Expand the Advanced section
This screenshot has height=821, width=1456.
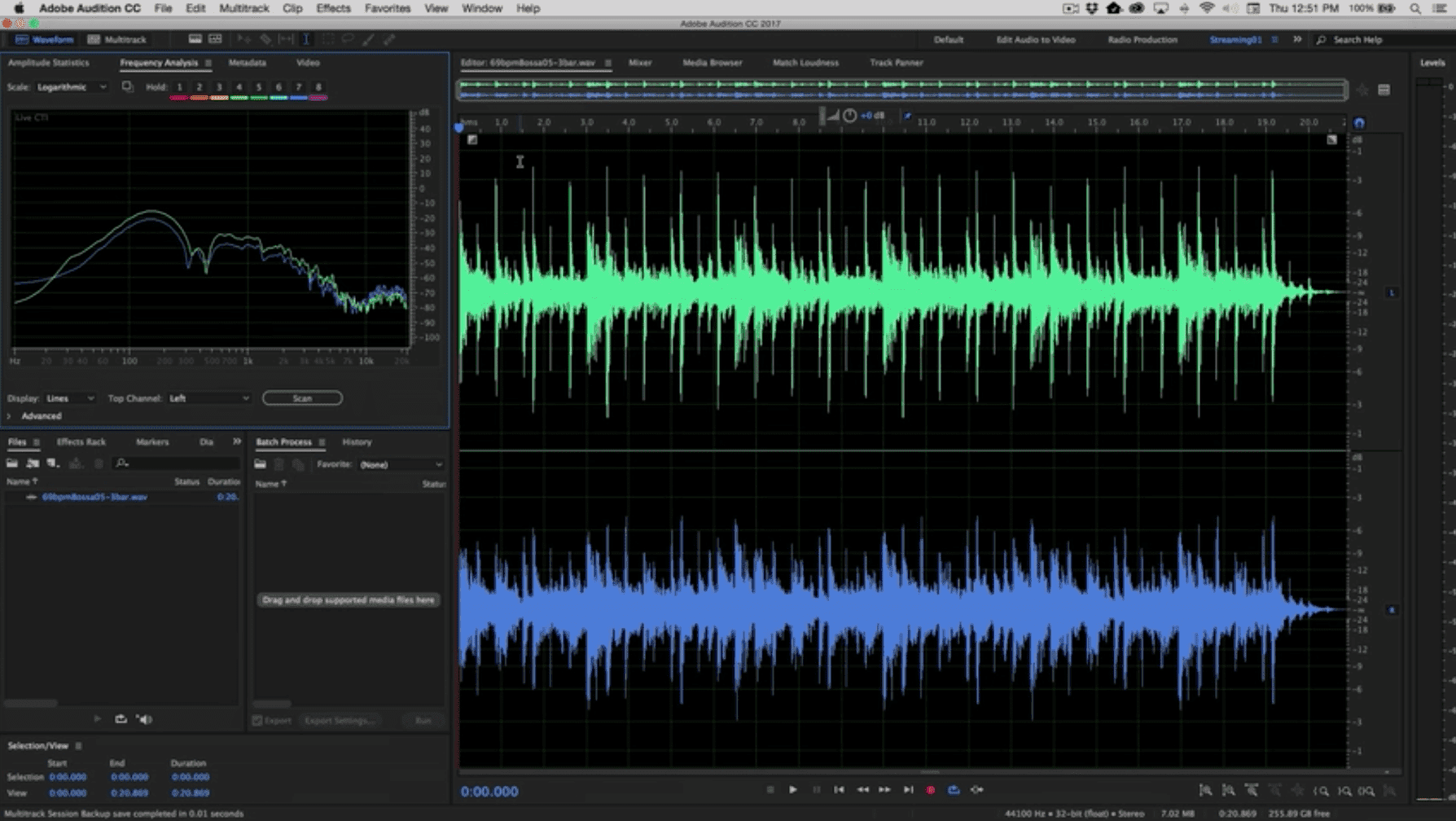pyautogui.click(x=9, y=416)
